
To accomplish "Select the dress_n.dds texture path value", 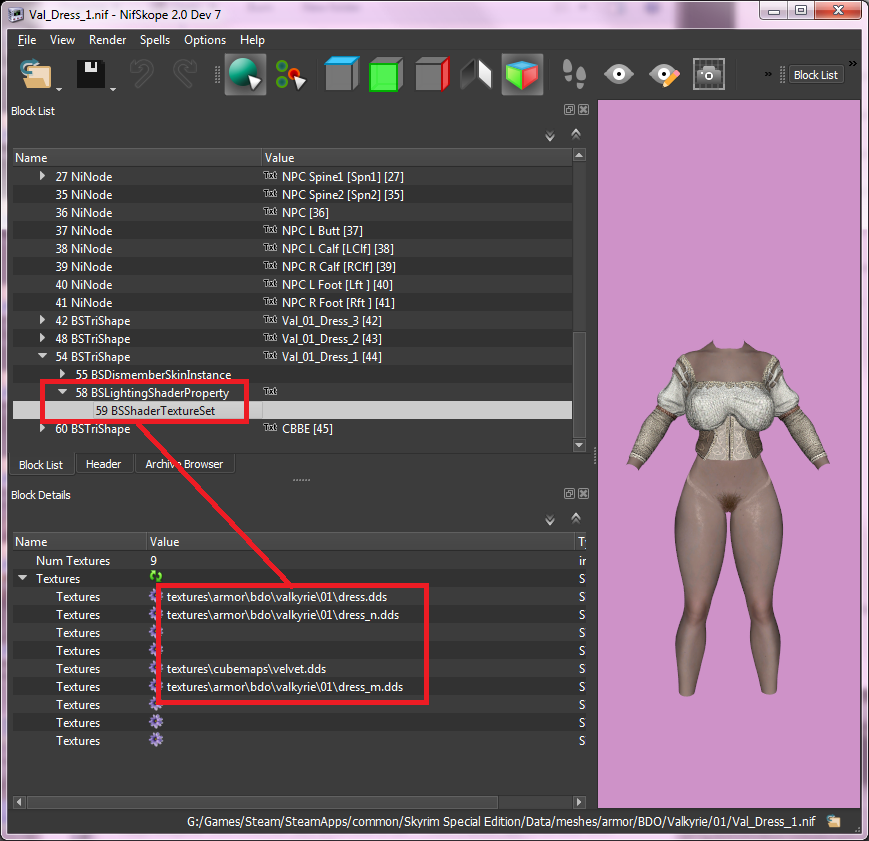I will (283, 615).
